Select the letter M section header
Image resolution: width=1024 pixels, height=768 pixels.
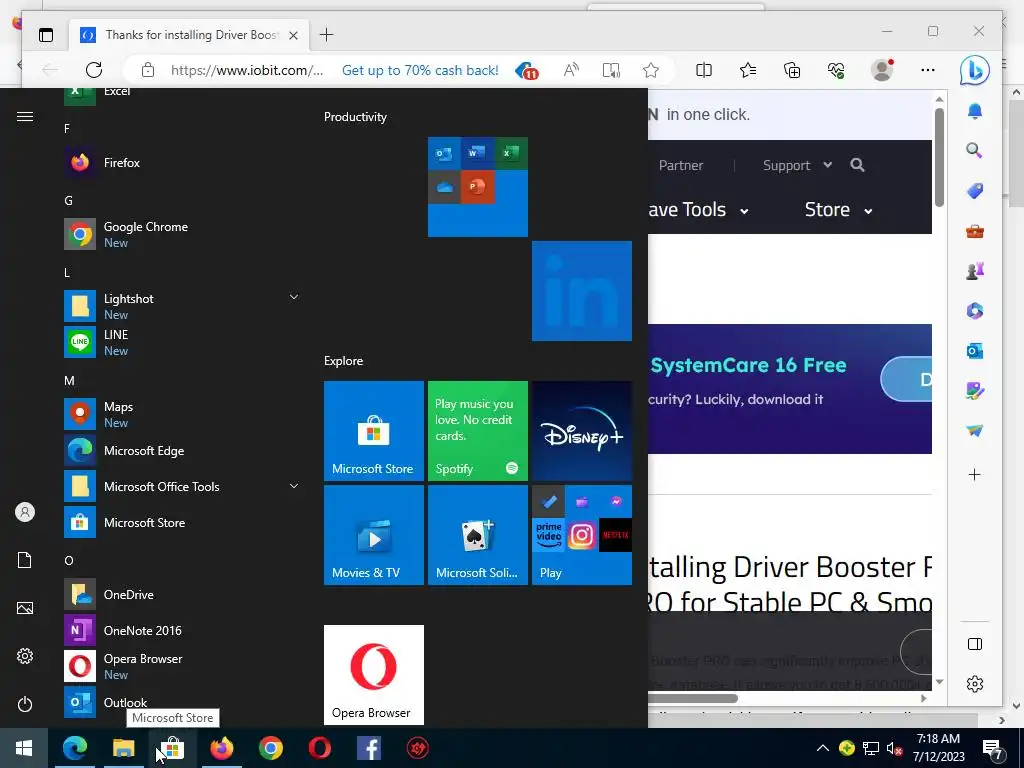coord(69,381)
